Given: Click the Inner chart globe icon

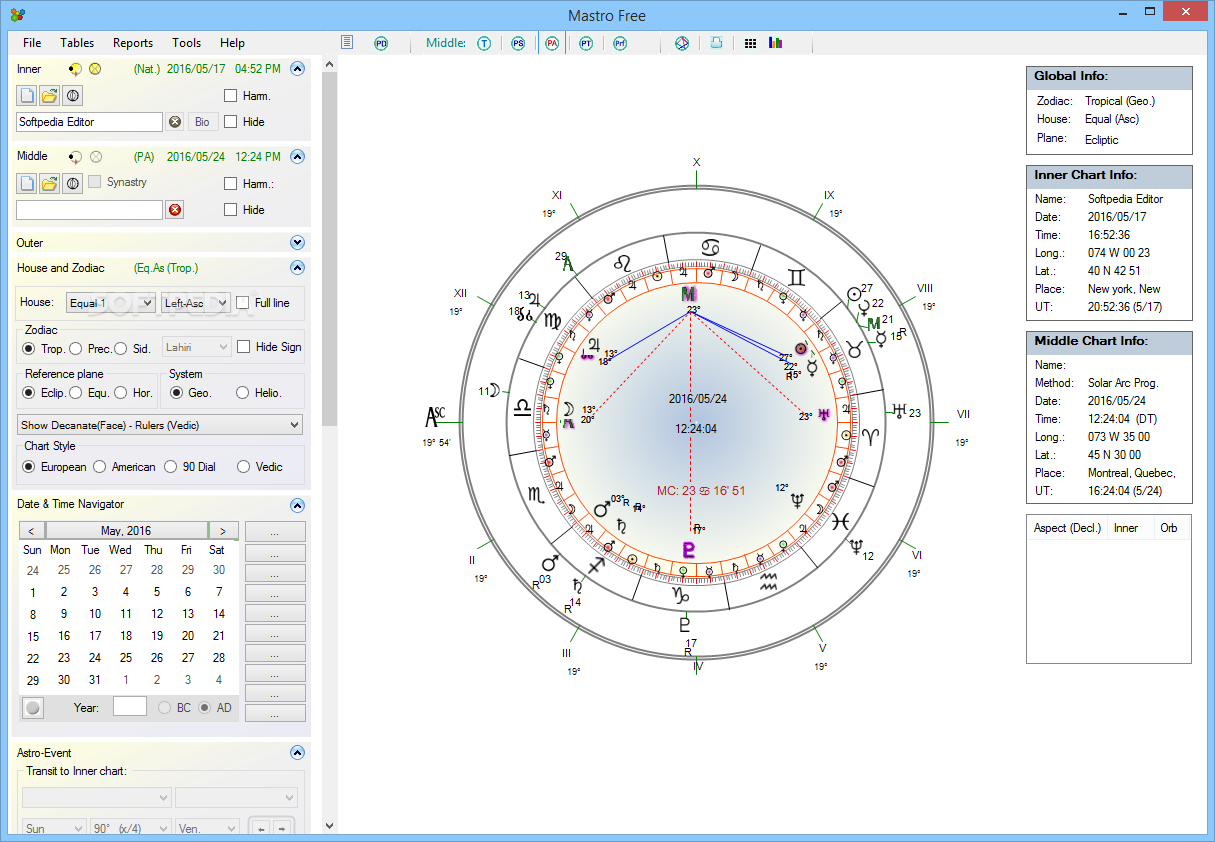Looking at the screenshot, I should click(72, 96).
